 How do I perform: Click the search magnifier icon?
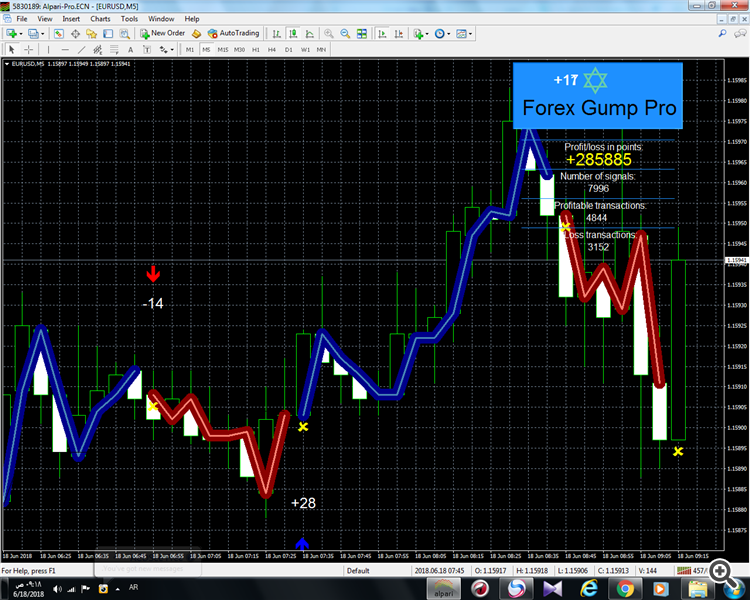[722, 33]
